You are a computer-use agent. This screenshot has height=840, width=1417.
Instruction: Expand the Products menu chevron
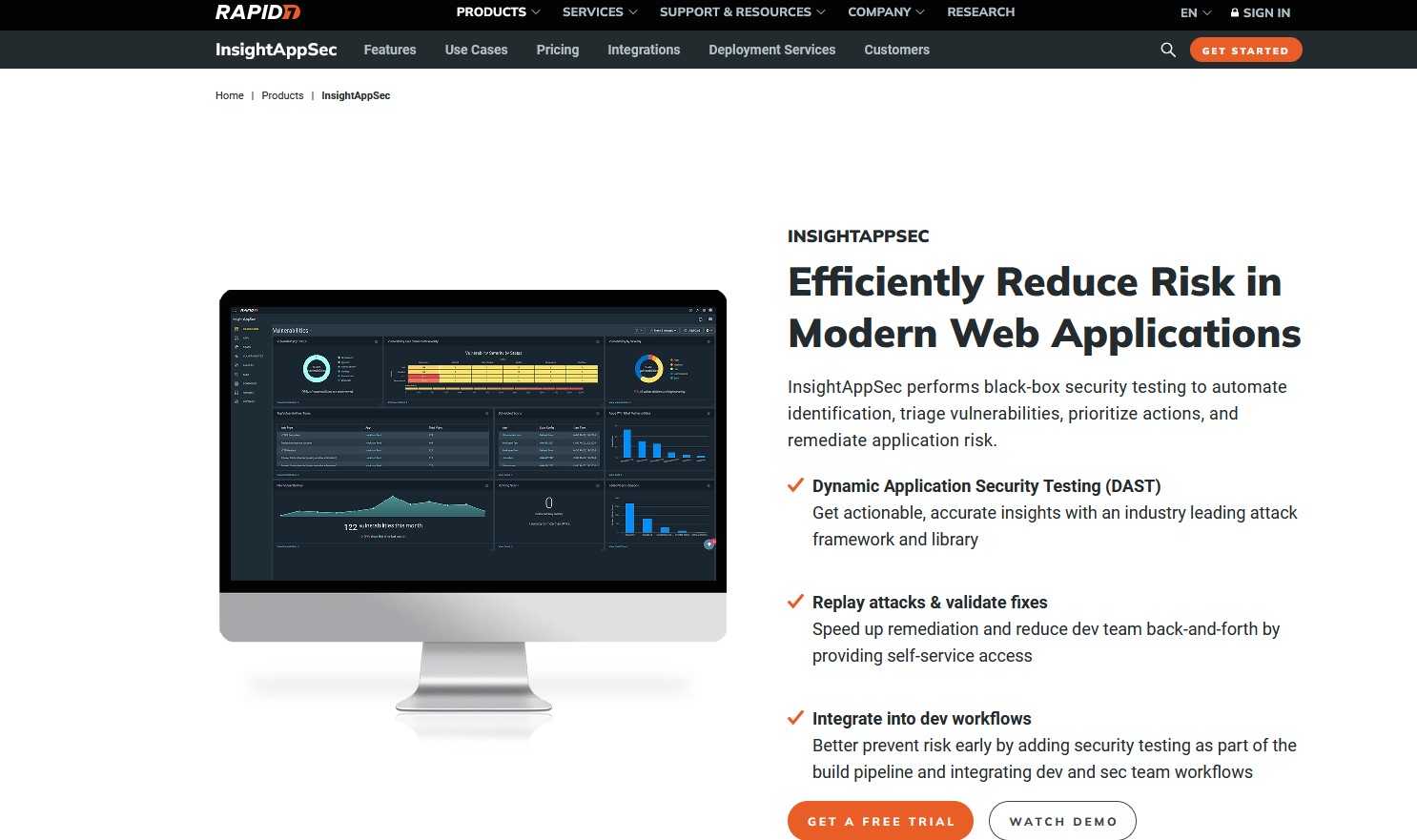point(536,12)
